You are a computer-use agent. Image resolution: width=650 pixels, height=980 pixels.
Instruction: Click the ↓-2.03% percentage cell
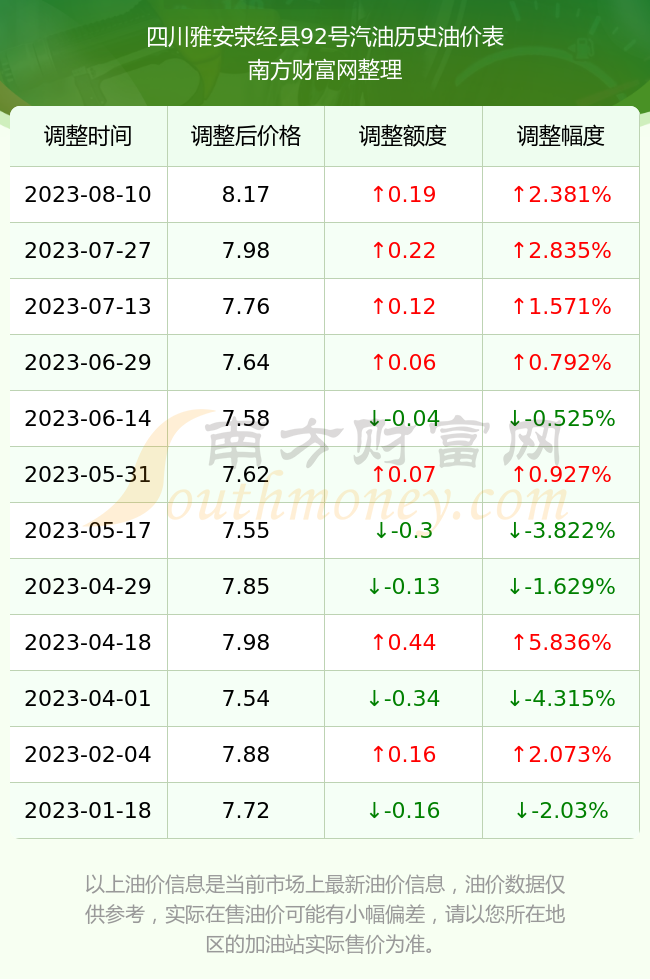tap(561, 810)
